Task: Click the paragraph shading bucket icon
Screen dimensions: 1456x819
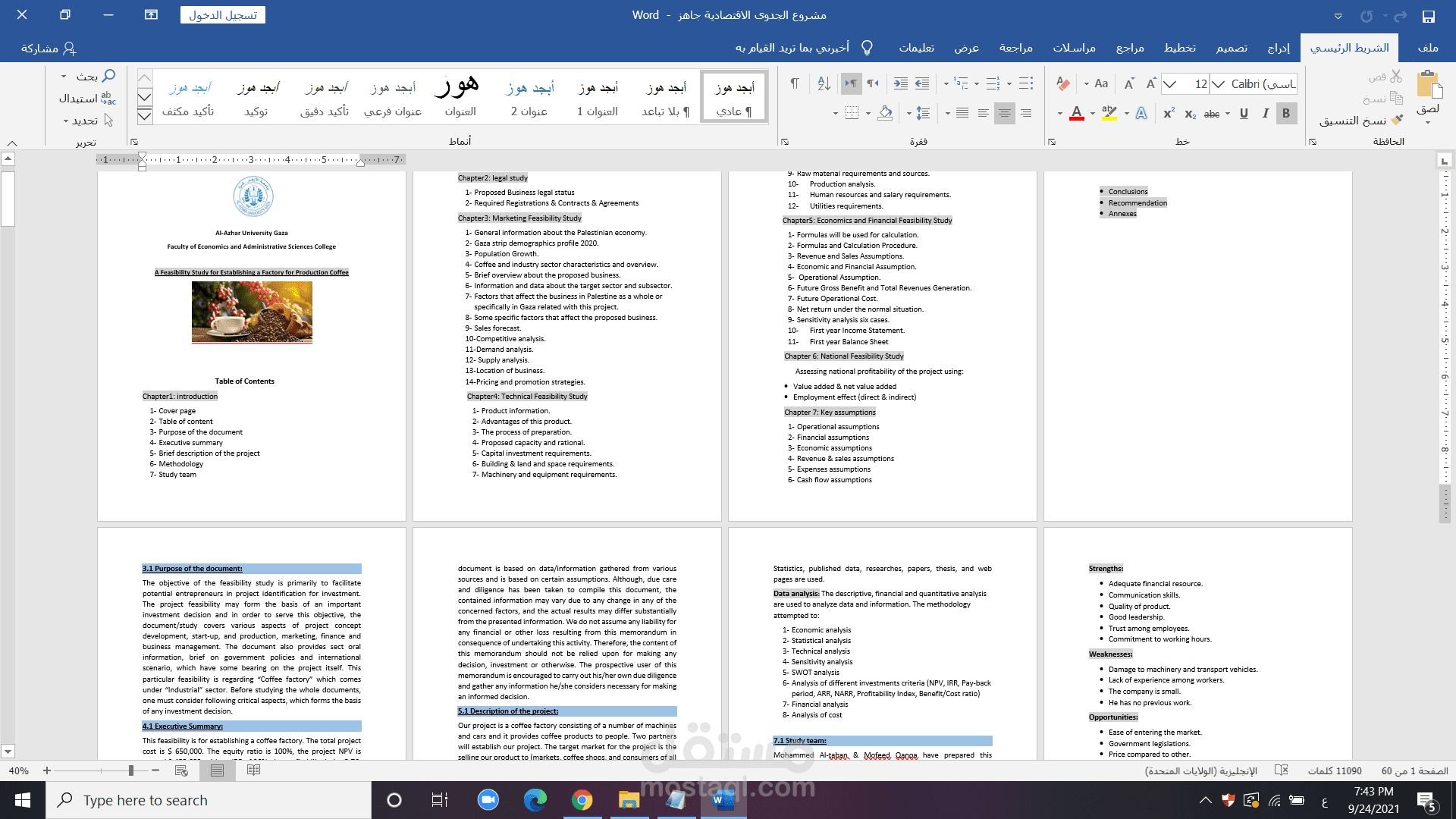Action: 885,114
